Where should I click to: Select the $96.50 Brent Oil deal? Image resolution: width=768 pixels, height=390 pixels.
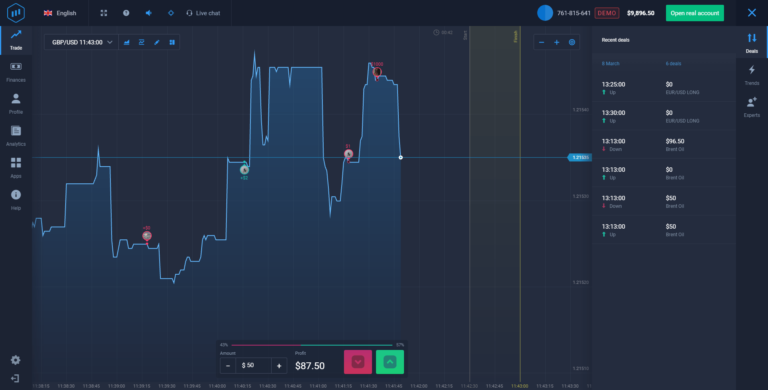[664, 145]
